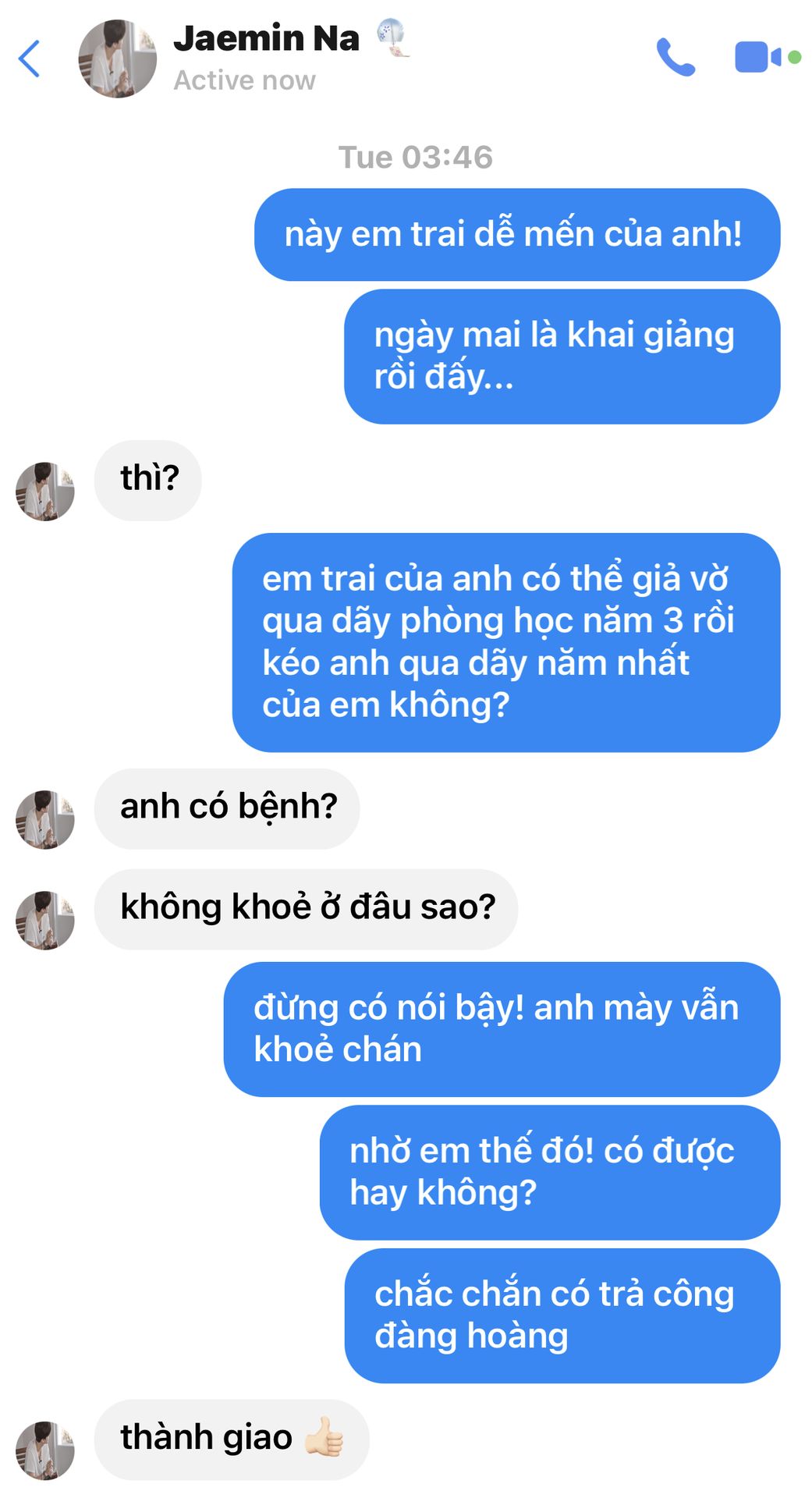Tap the thumbs-up emoji in "thành giao"
The image size is (812, 1498).
pos(324,1436)
